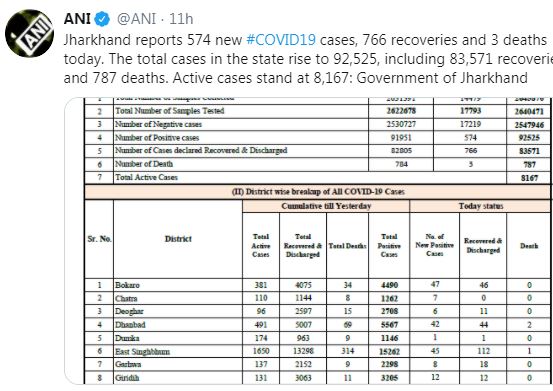Viewport: 553px width, 391px height.
Task: Click the District wise breakup title banner
Action: pyautogui.click(x=317, y=192)
